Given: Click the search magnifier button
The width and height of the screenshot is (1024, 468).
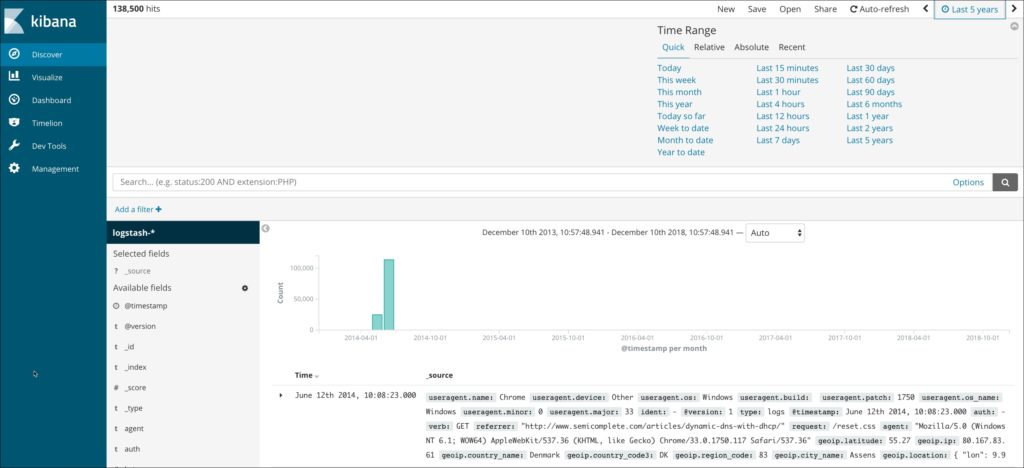Looking at the screenshot, I should click(x=1004, y=182).
